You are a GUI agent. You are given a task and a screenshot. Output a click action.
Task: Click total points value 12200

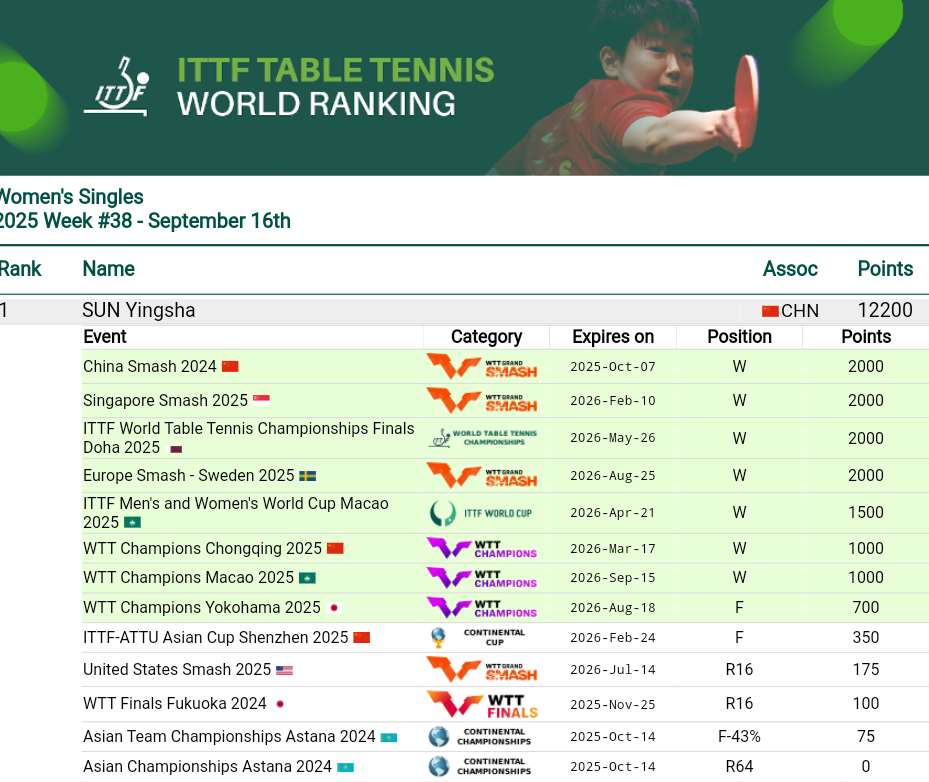pos(885,310)
